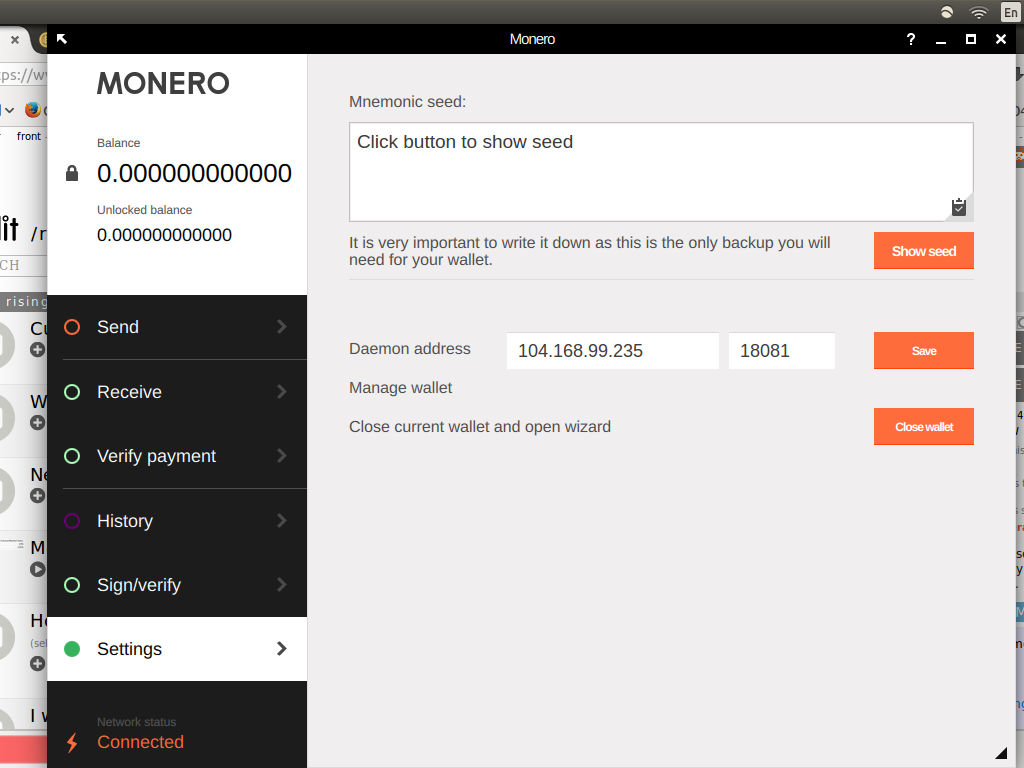Edit the daemon port 18081 field

[x=782, y=351]
